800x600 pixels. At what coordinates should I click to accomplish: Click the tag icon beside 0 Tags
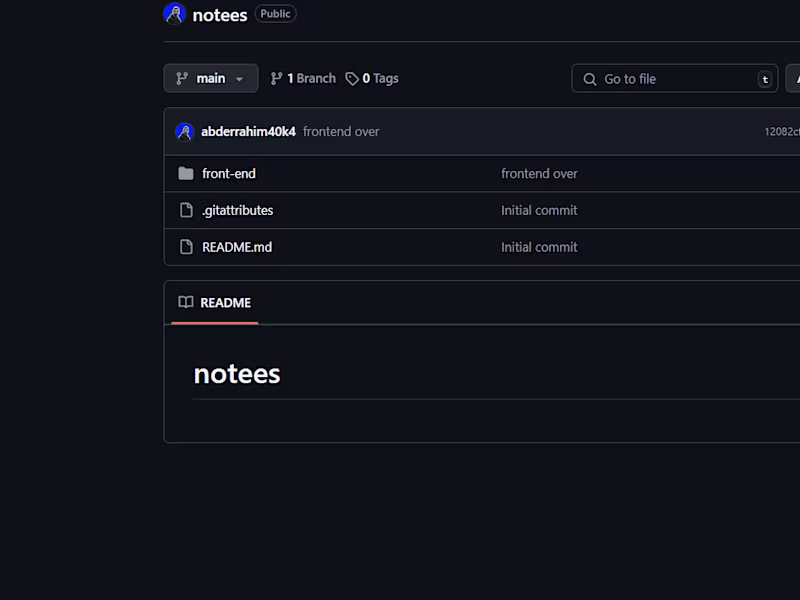(x=352, y=78)
